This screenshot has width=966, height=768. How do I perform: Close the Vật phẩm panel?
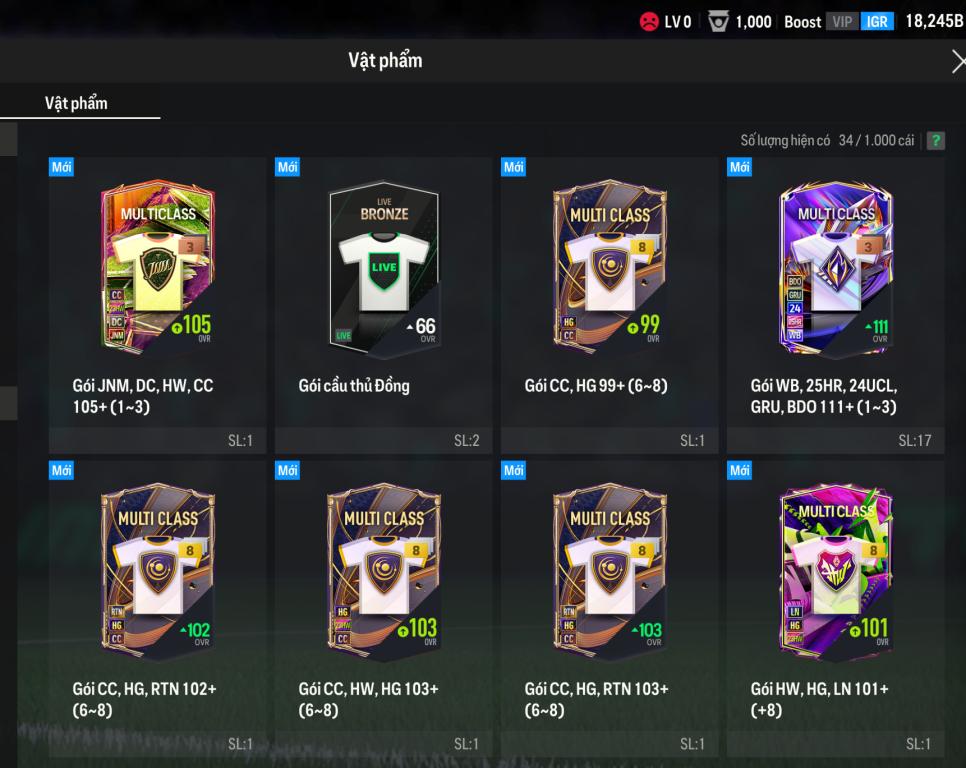(x=958, y=62)
